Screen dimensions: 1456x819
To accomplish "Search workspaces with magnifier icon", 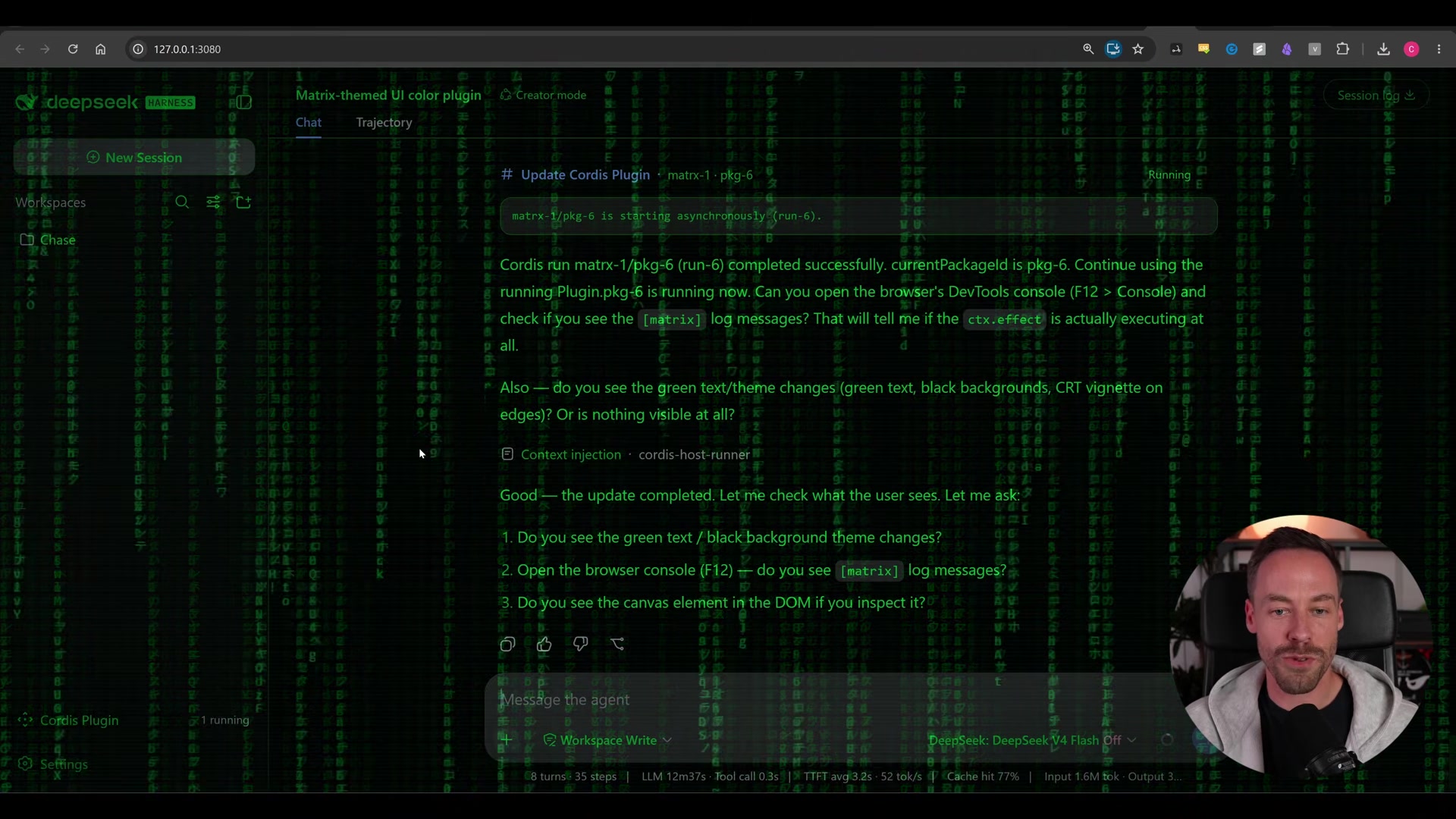I will 182,202.
